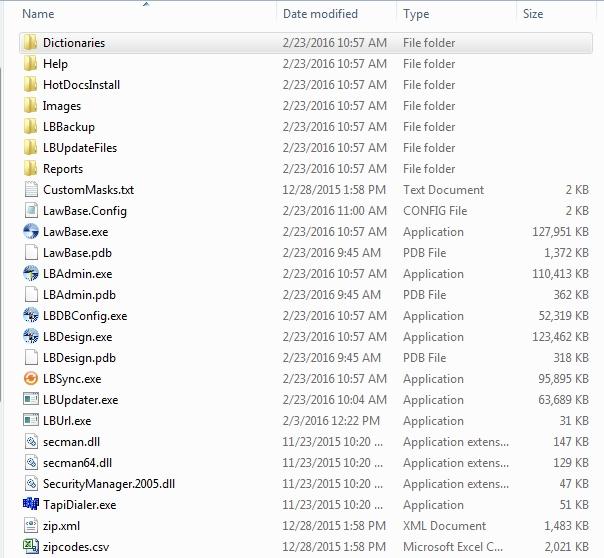The image size is (604, 558).
Task: Click the LBDesign.exe application icon
Action: [31, 337]
